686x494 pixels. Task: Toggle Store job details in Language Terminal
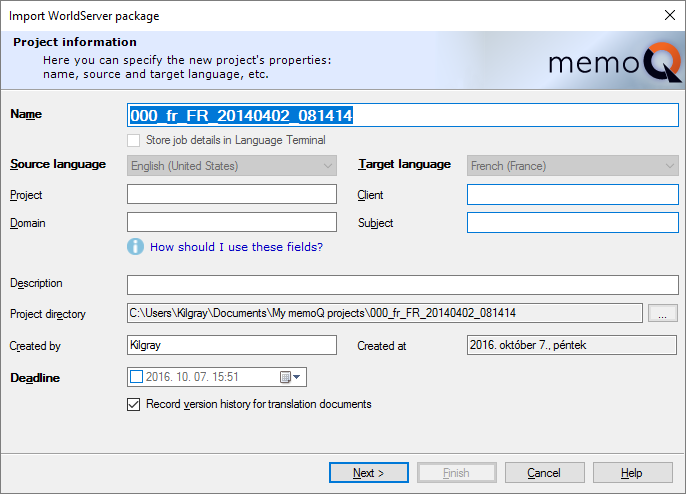(x=134, y=141)
